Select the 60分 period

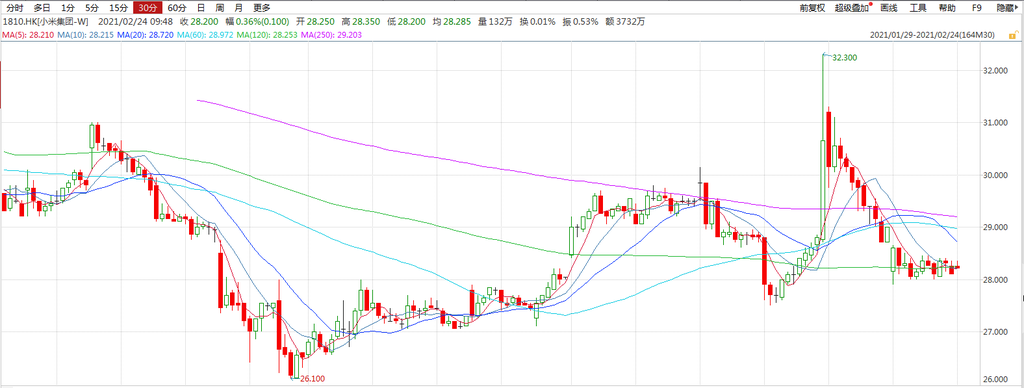[176, 8]
